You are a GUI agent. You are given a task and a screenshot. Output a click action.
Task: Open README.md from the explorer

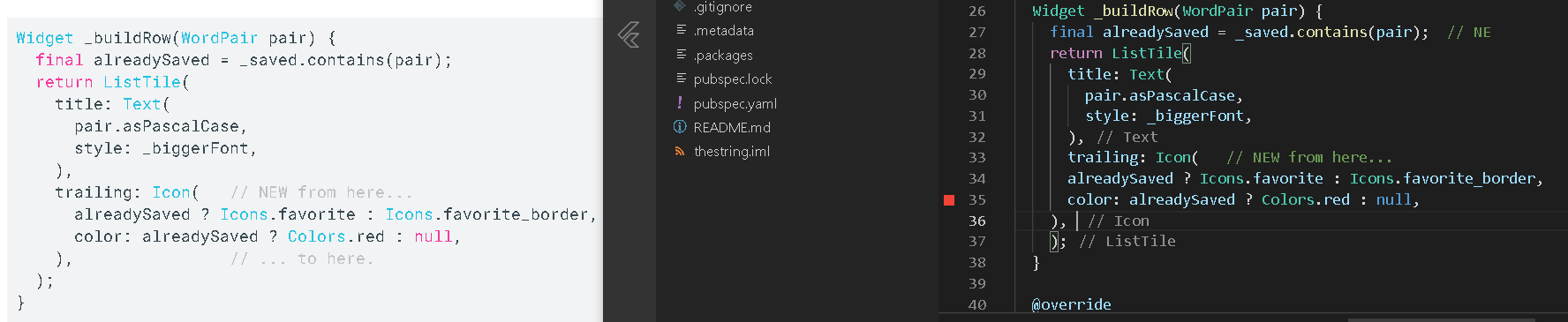coord(732,127)
